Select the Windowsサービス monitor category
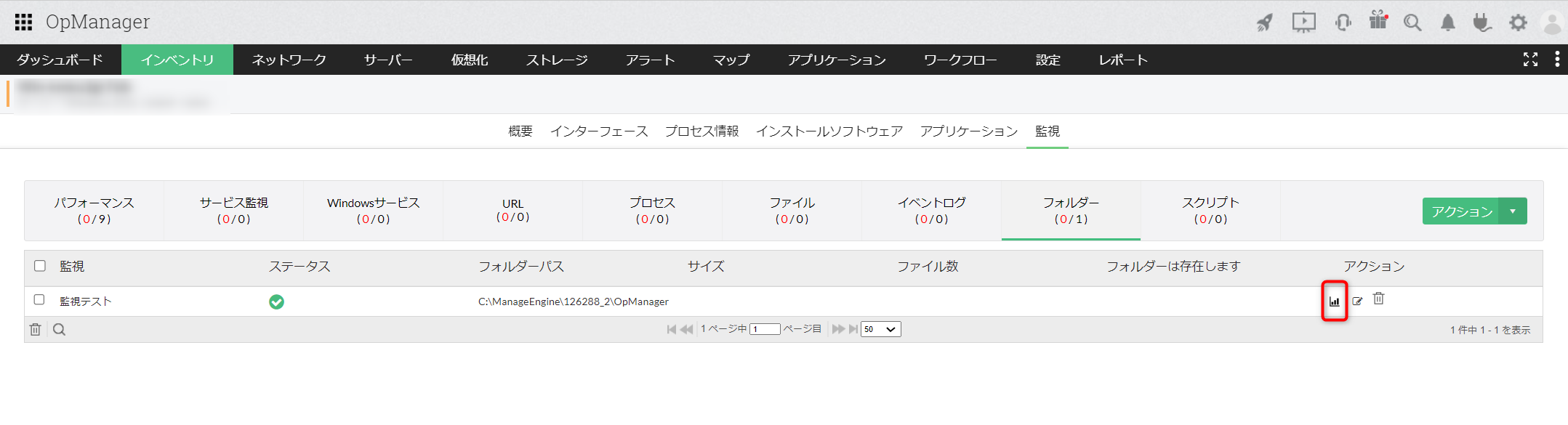The width and height of the screenshot is (1568, 425). click(x=374, y=211)
